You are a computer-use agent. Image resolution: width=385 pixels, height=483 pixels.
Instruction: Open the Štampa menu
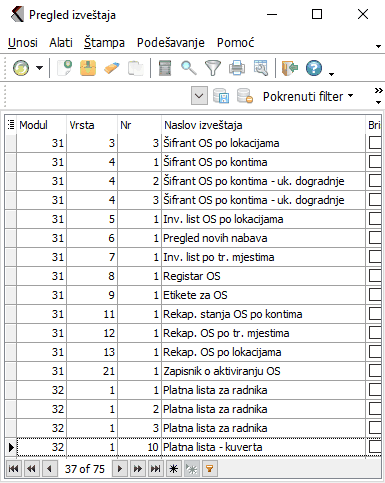point(104,43)
